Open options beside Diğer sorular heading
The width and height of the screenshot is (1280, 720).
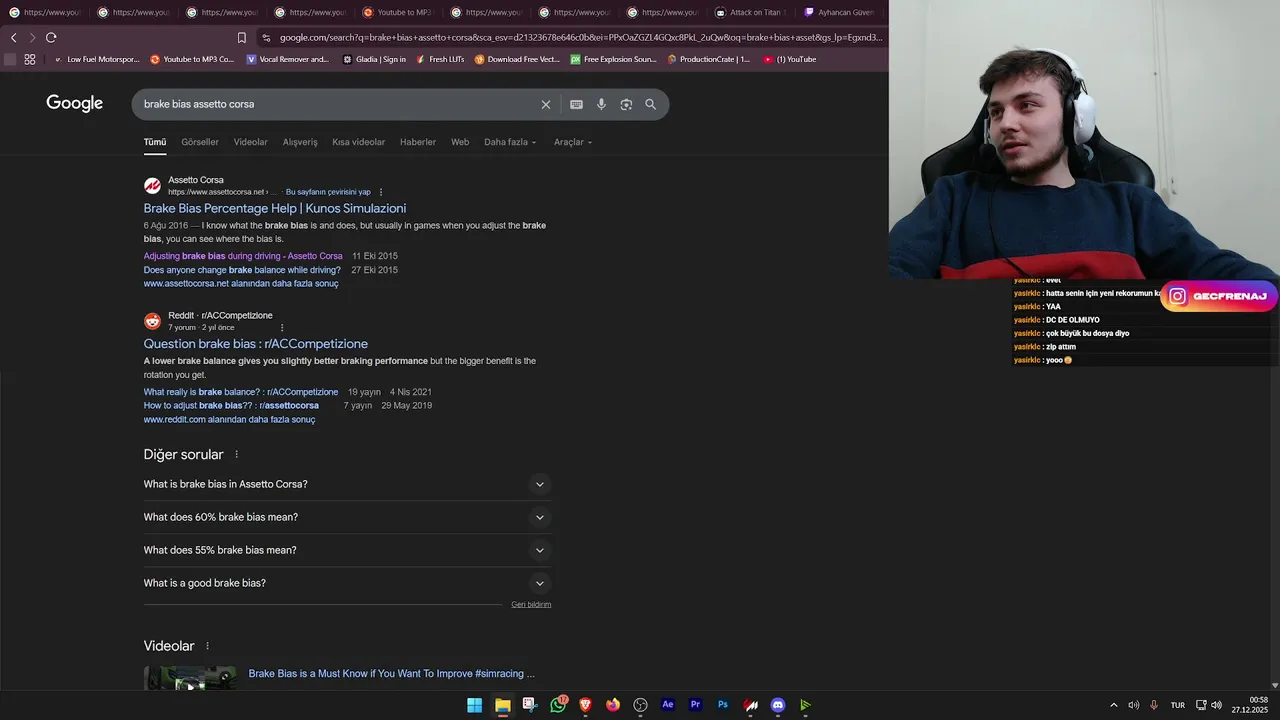(x=237, y=454)
